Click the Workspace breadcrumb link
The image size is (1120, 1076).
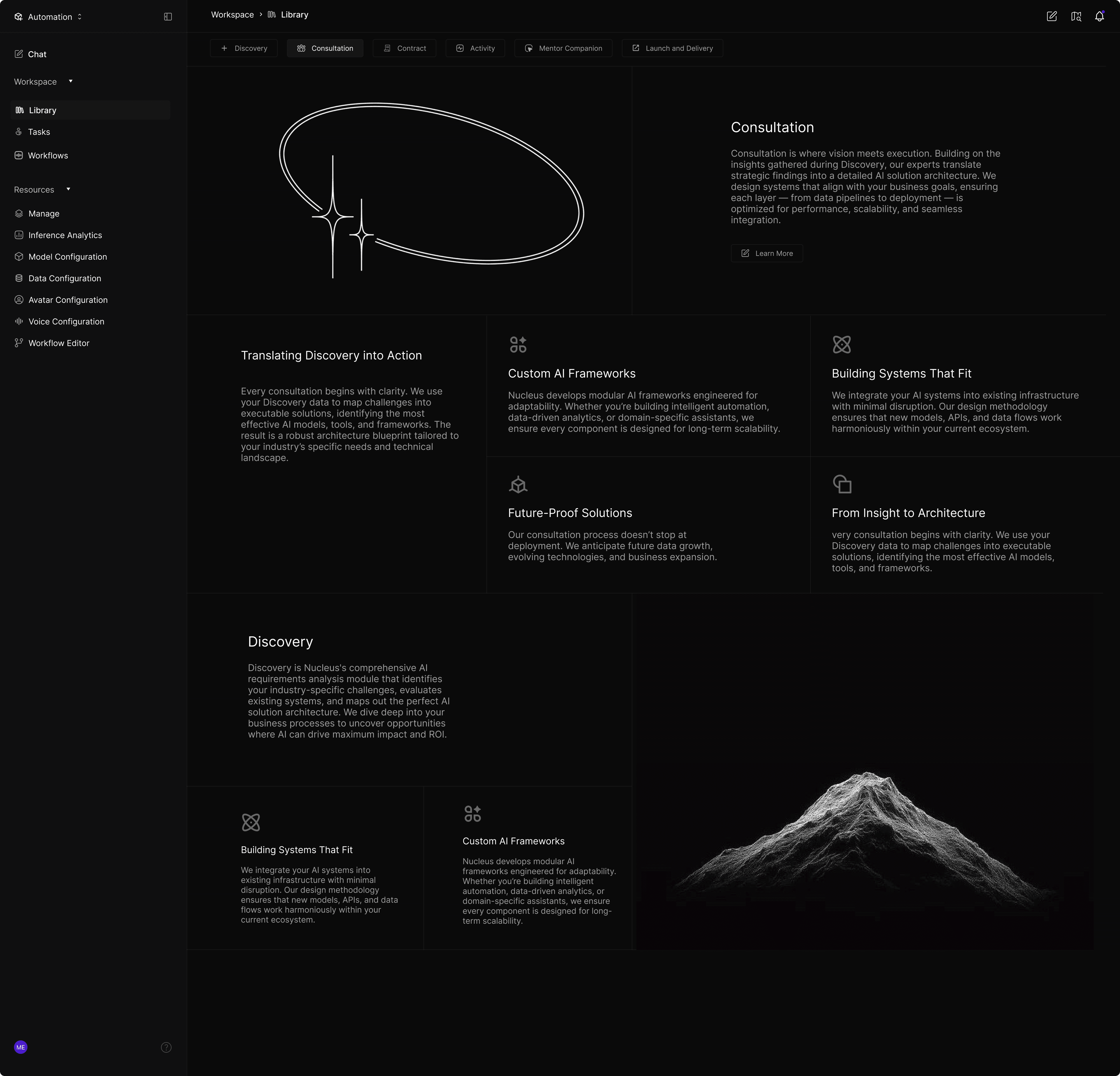pos(232,15)
